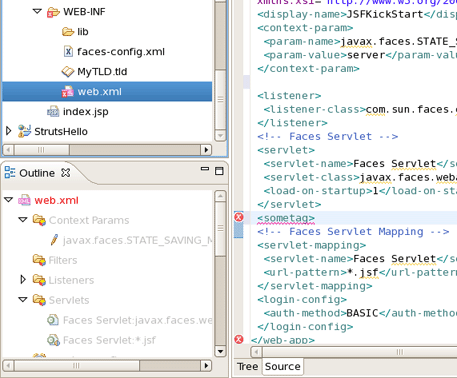Minimize the Outline view panel
This screenshot has width=457, height=378.
coord(205,169)
